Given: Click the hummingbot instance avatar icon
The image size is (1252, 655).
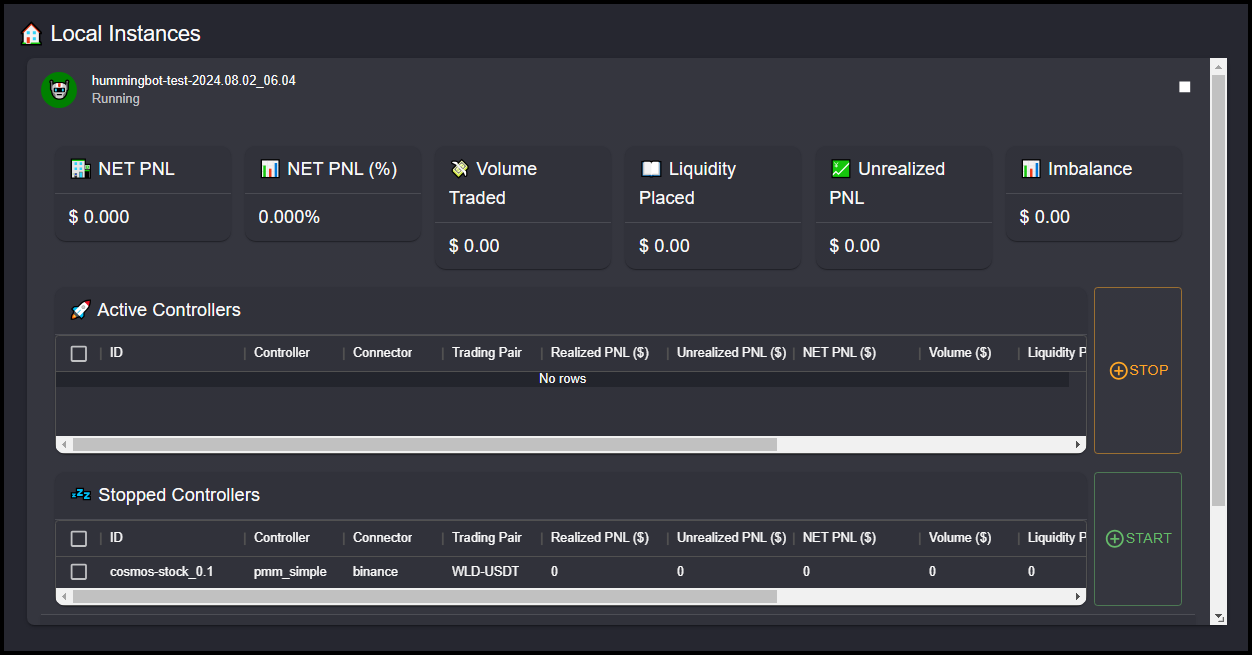Looking at the screenshot, I should pyautogui.click(x=59, y=90).
